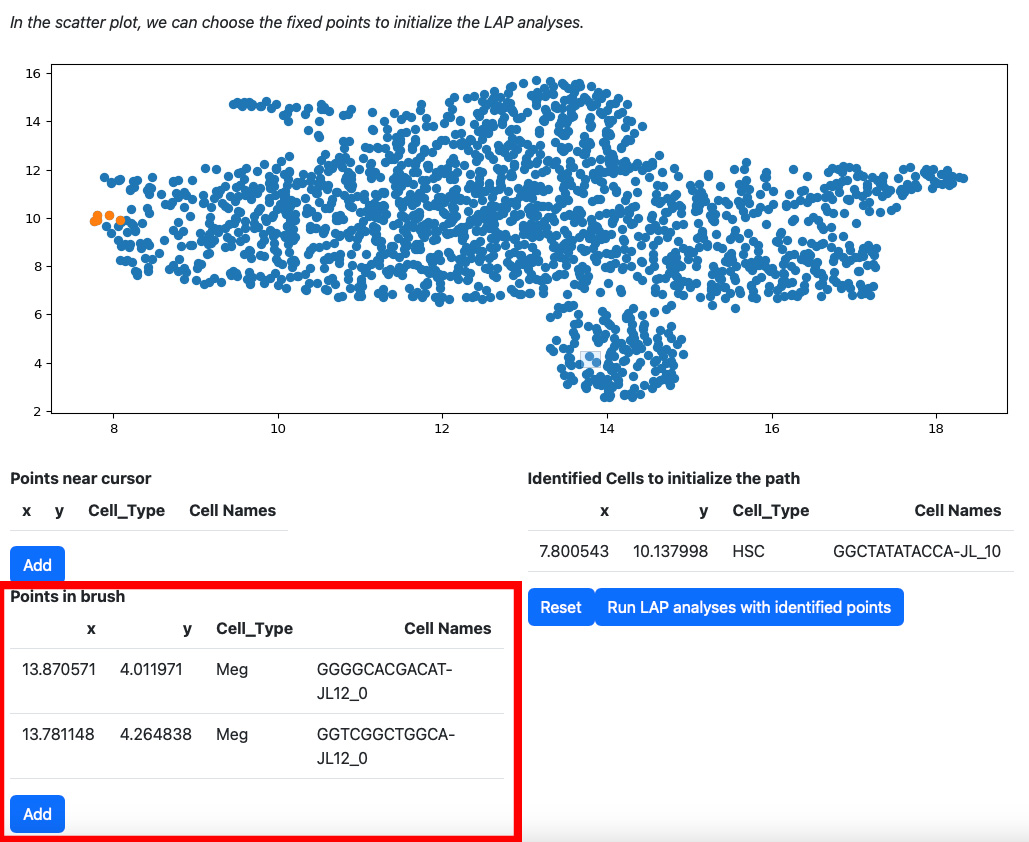
Task: Click the Add button under Points in brush
Action: click(x=37, y=814)
